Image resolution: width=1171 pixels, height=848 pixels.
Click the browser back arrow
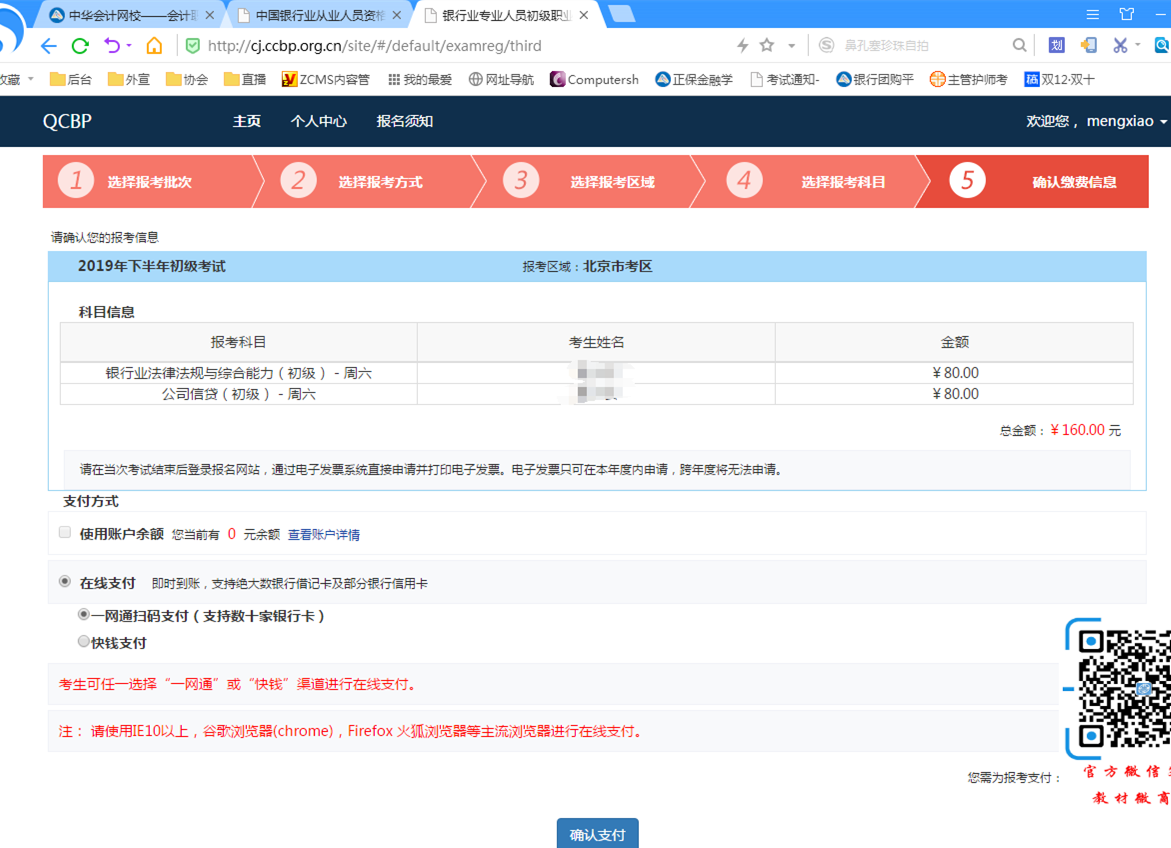[x=48, y=46]
